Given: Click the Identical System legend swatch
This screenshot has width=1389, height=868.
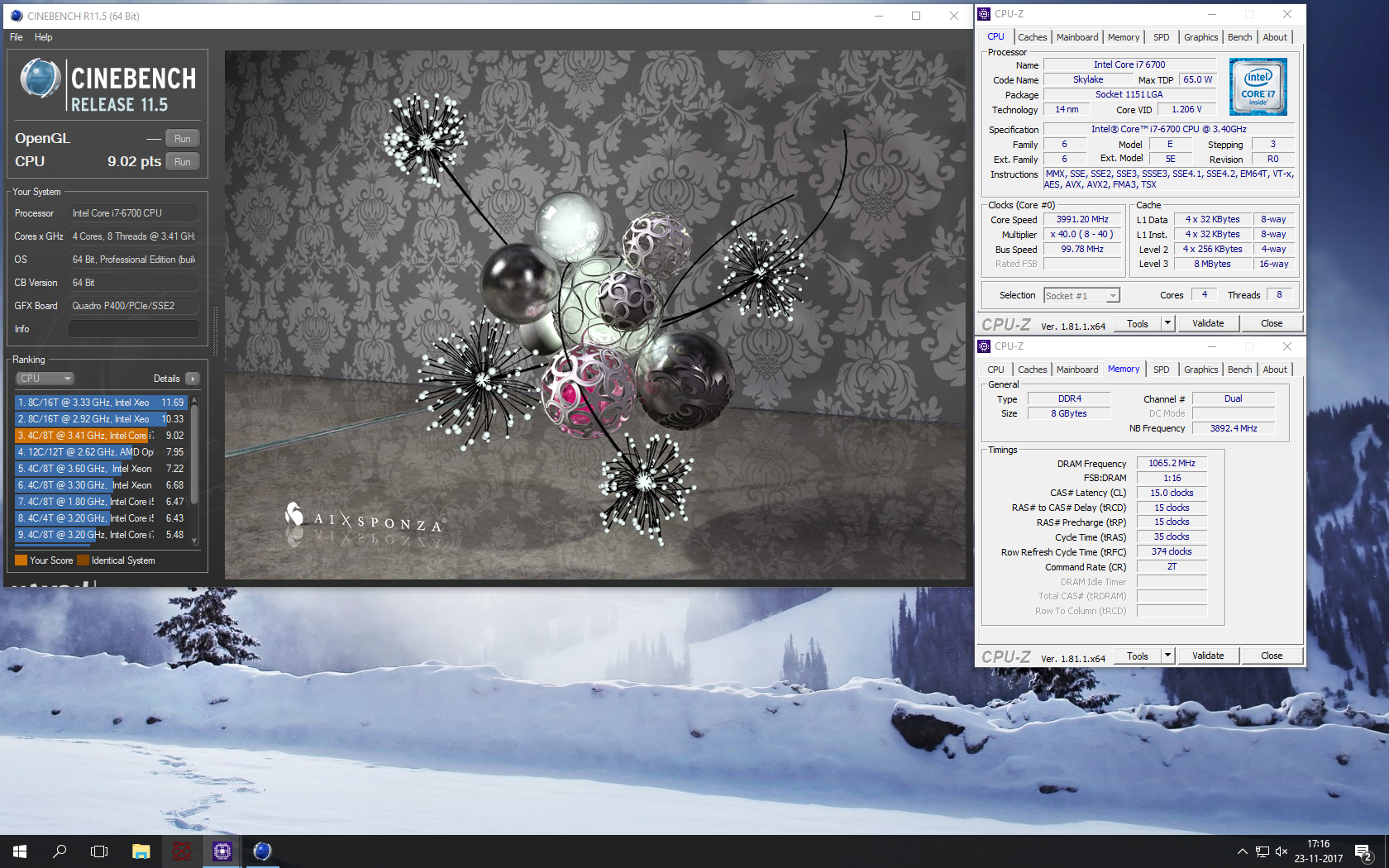Looking at the screenshot, I should click(x=83, y=560).
